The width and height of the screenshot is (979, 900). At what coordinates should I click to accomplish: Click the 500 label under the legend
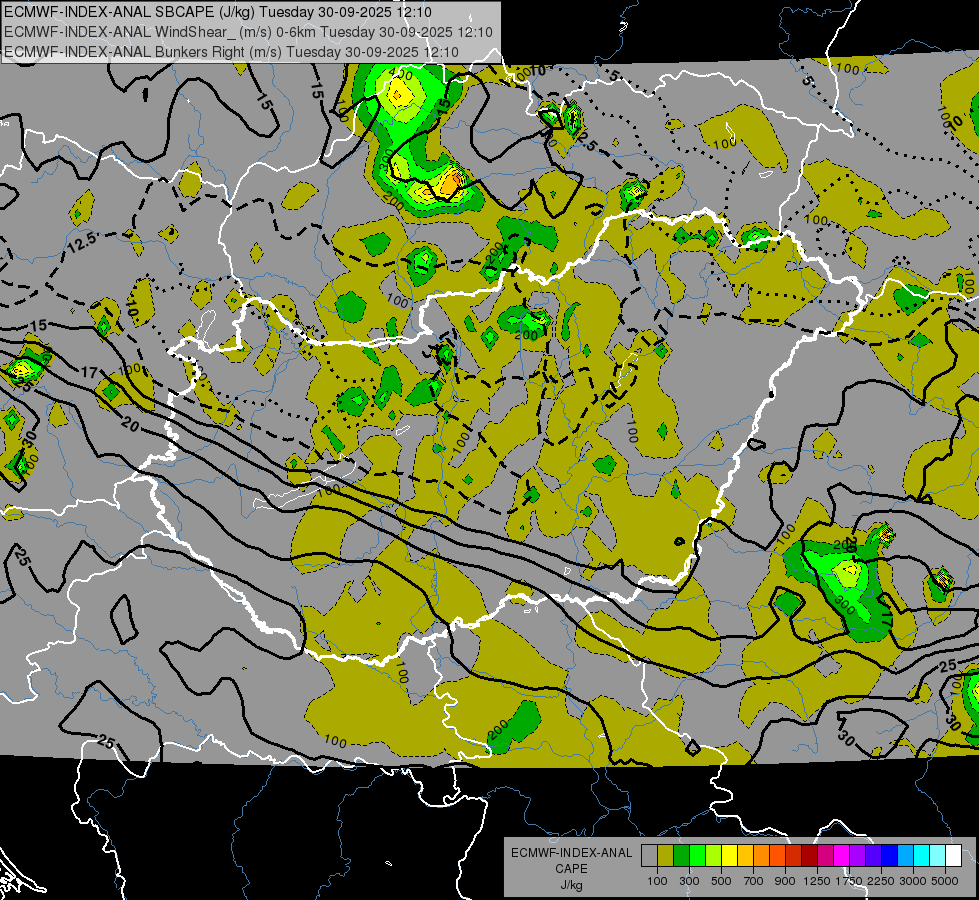pos(721,881)
